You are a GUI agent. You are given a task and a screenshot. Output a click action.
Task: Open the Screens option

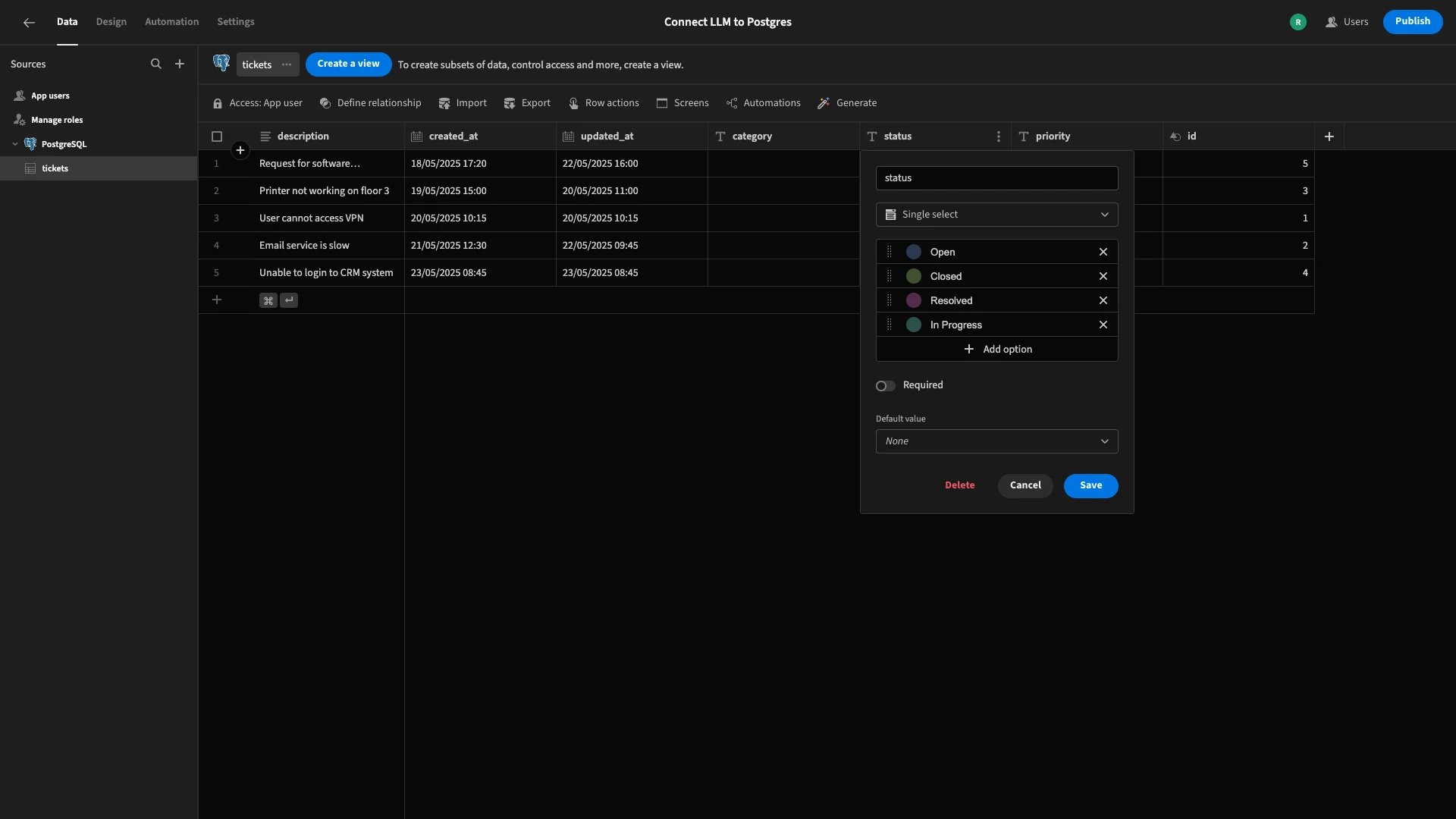682,103
